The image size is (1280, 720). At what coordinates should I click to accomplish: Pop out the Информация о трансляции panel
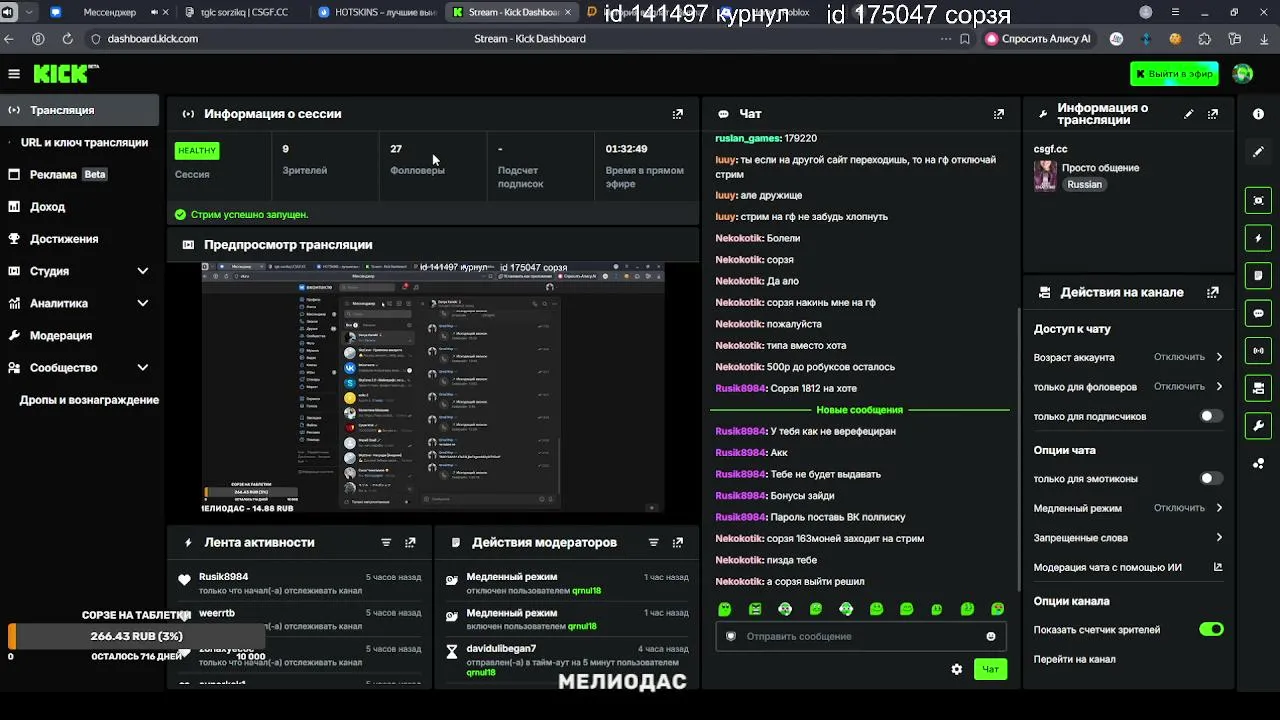1213,114
